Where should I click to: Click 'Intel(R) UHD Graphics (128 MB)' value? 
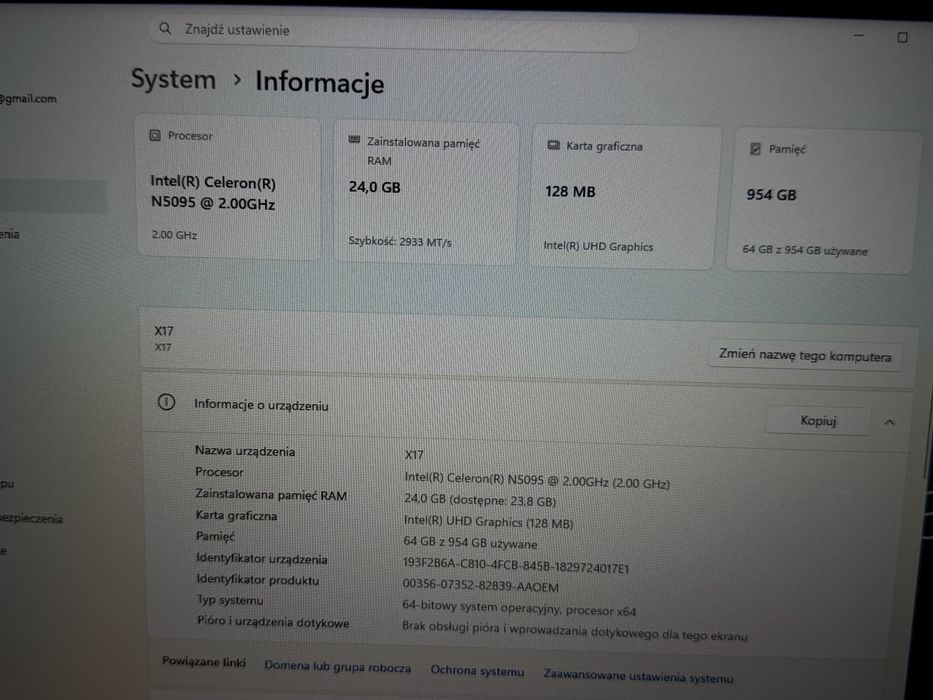pyautogui.click(x=488, y=522)
